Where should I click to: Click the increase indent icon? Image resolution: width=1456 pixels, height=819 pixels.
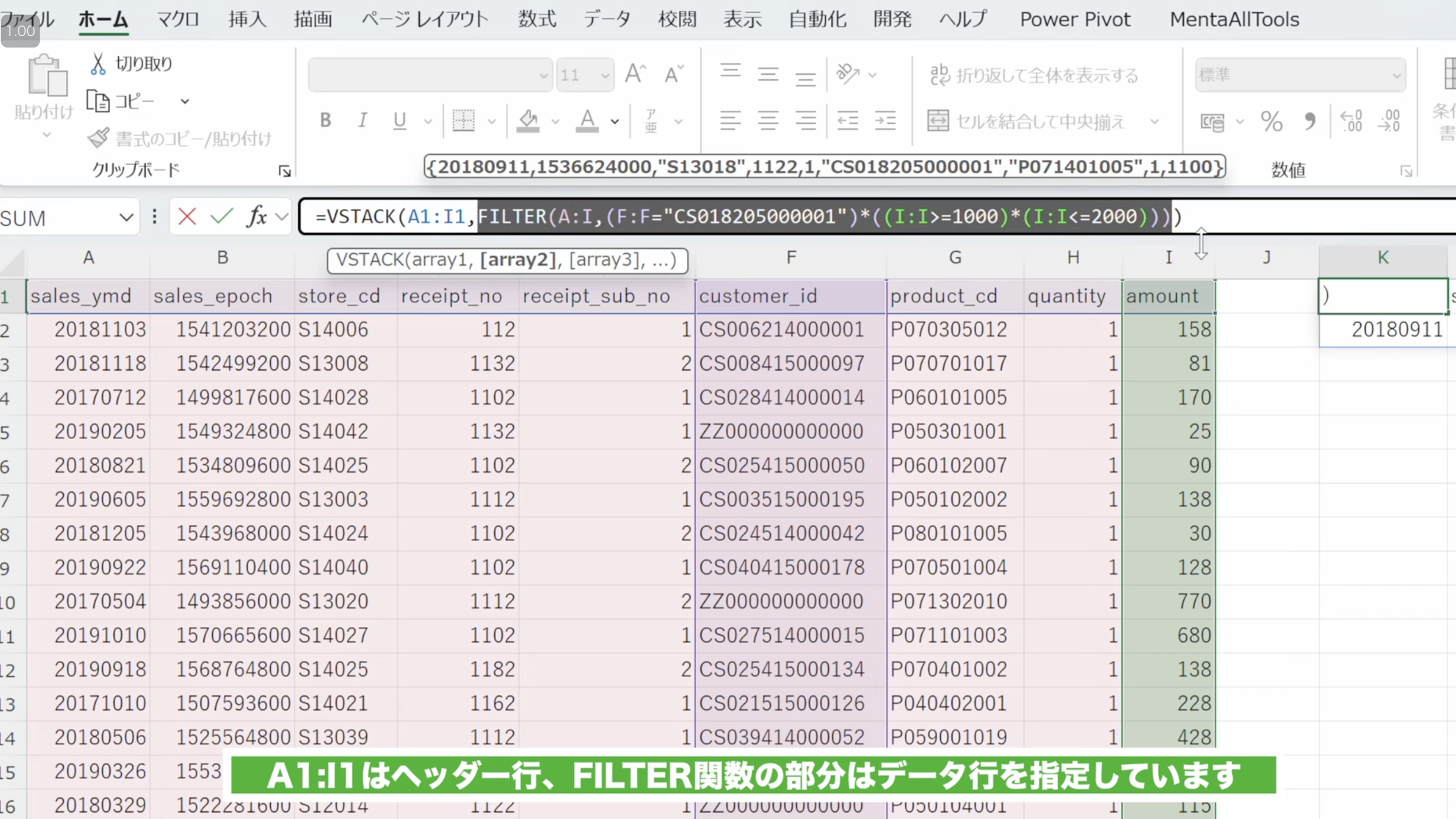coord(885,120)
